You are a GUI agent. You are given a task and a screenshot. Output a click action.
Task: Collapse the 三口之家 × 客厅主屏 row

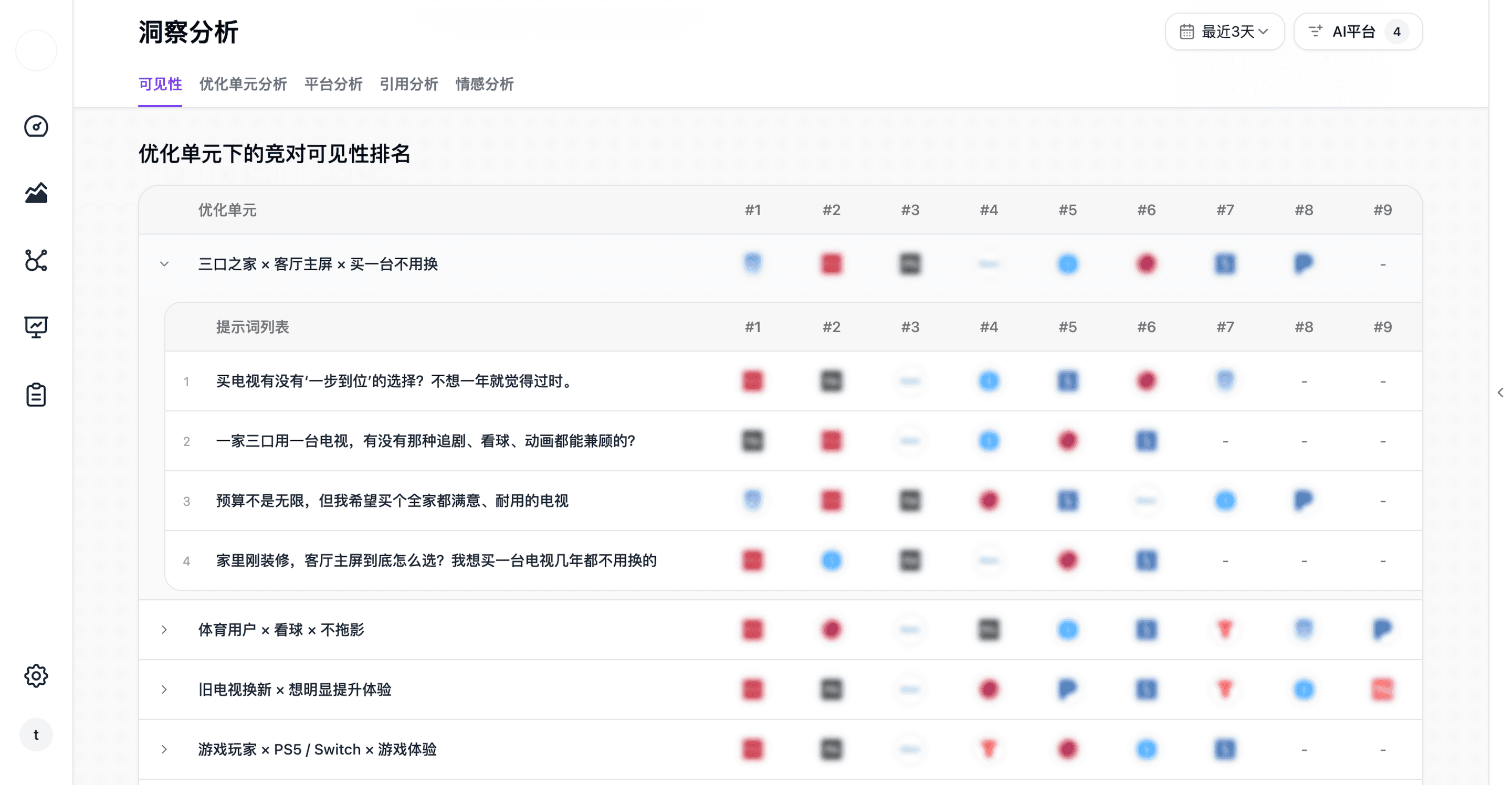pos(164,264)
